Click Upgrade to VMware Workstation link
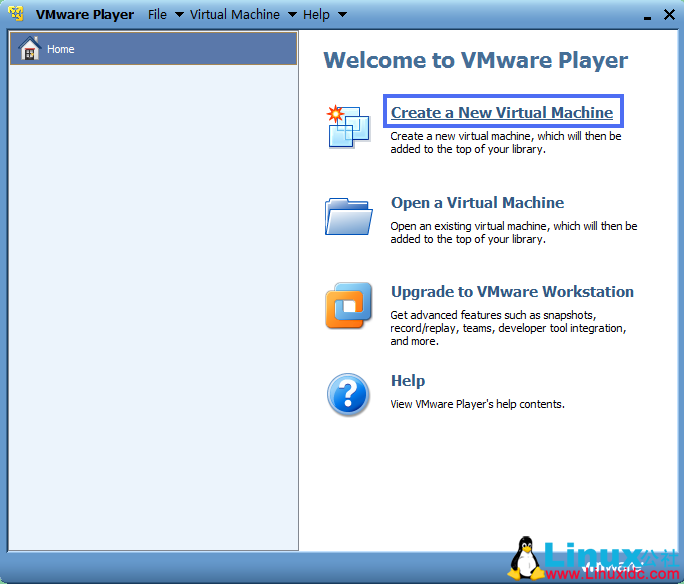The height and width of the screenshot is (584, 684). pyautogui.click(x=512, y=292)
